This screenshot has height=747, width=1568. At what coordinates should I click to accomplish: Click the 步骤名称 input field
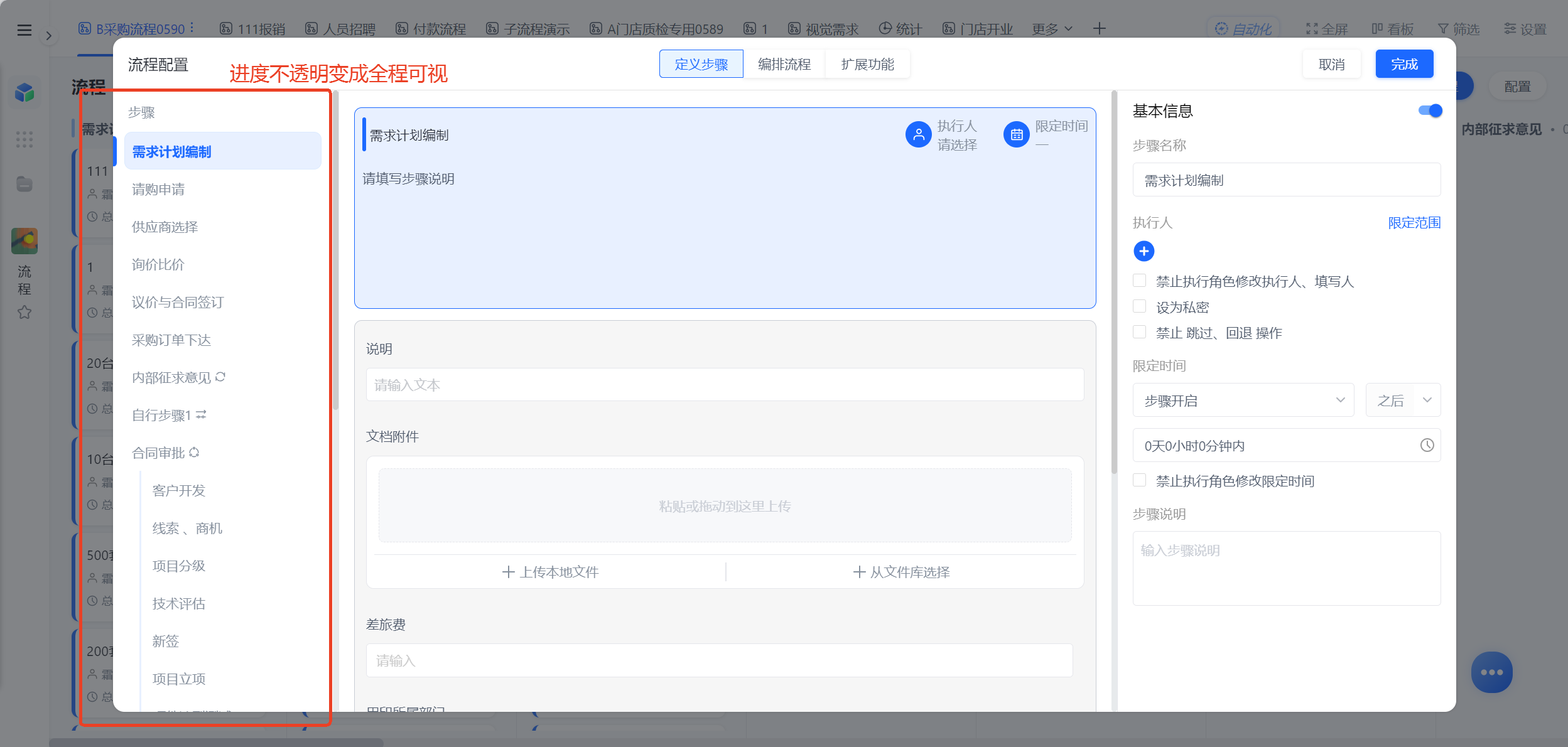(1286, 180)
